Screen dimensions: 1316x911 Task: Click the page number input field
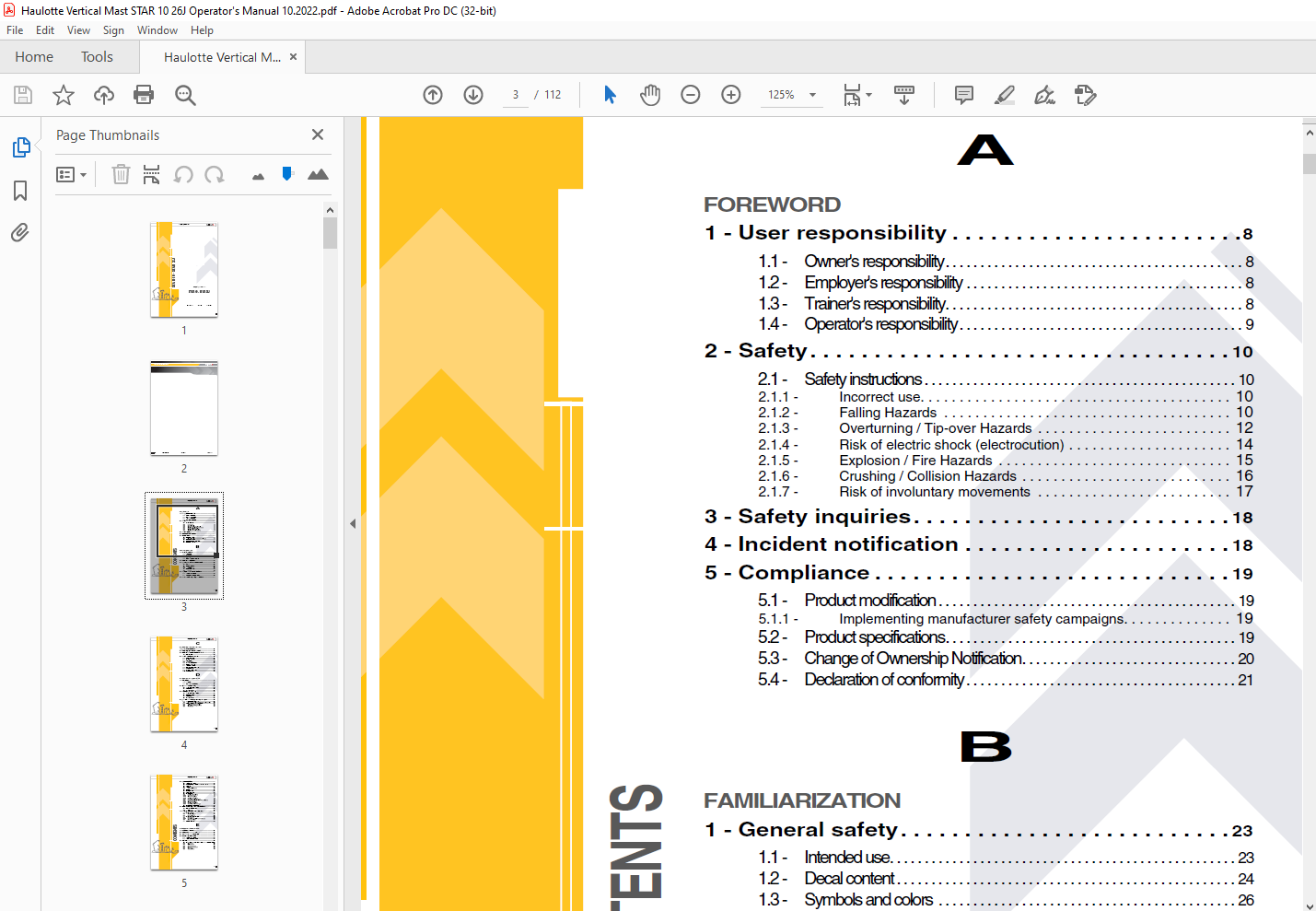click(x=516, y=95)
